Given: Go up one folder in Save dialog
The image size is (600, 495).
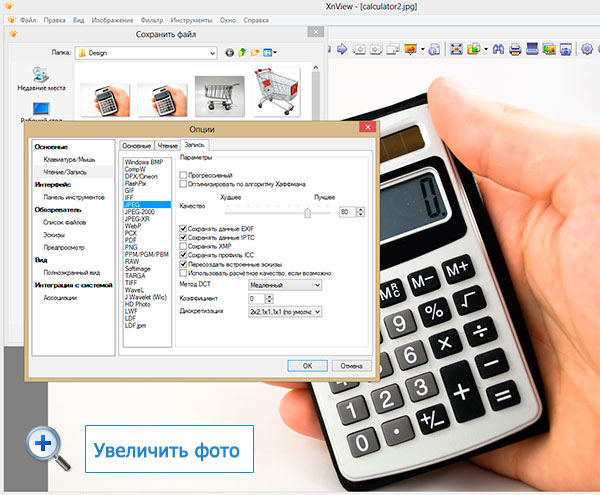Looking at the screenshot, I should pos(242,52).
